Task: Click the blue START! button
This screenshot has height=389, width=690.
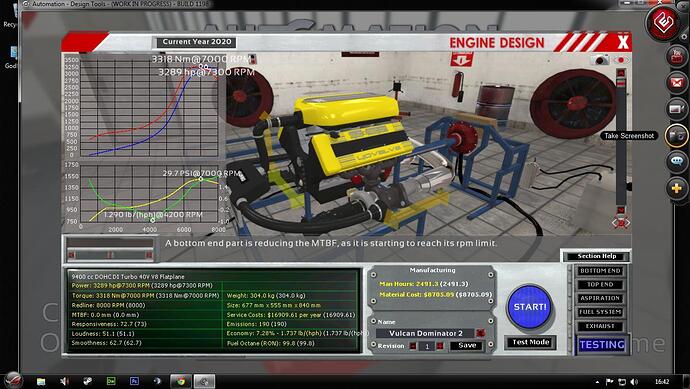Action: click(x=530, y=307)
